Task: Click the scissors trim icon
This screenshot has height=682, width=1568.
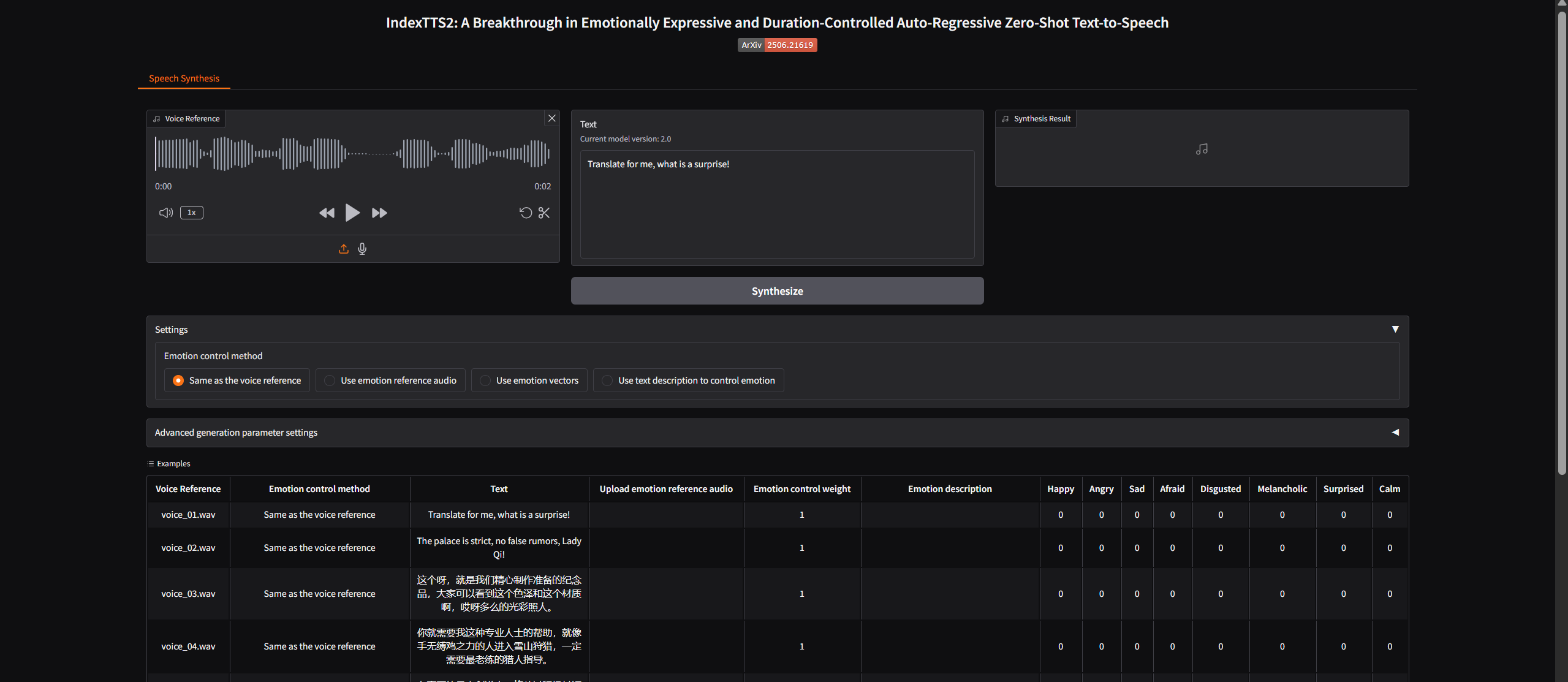Action: pyautogui.click(x=544, y=213)
